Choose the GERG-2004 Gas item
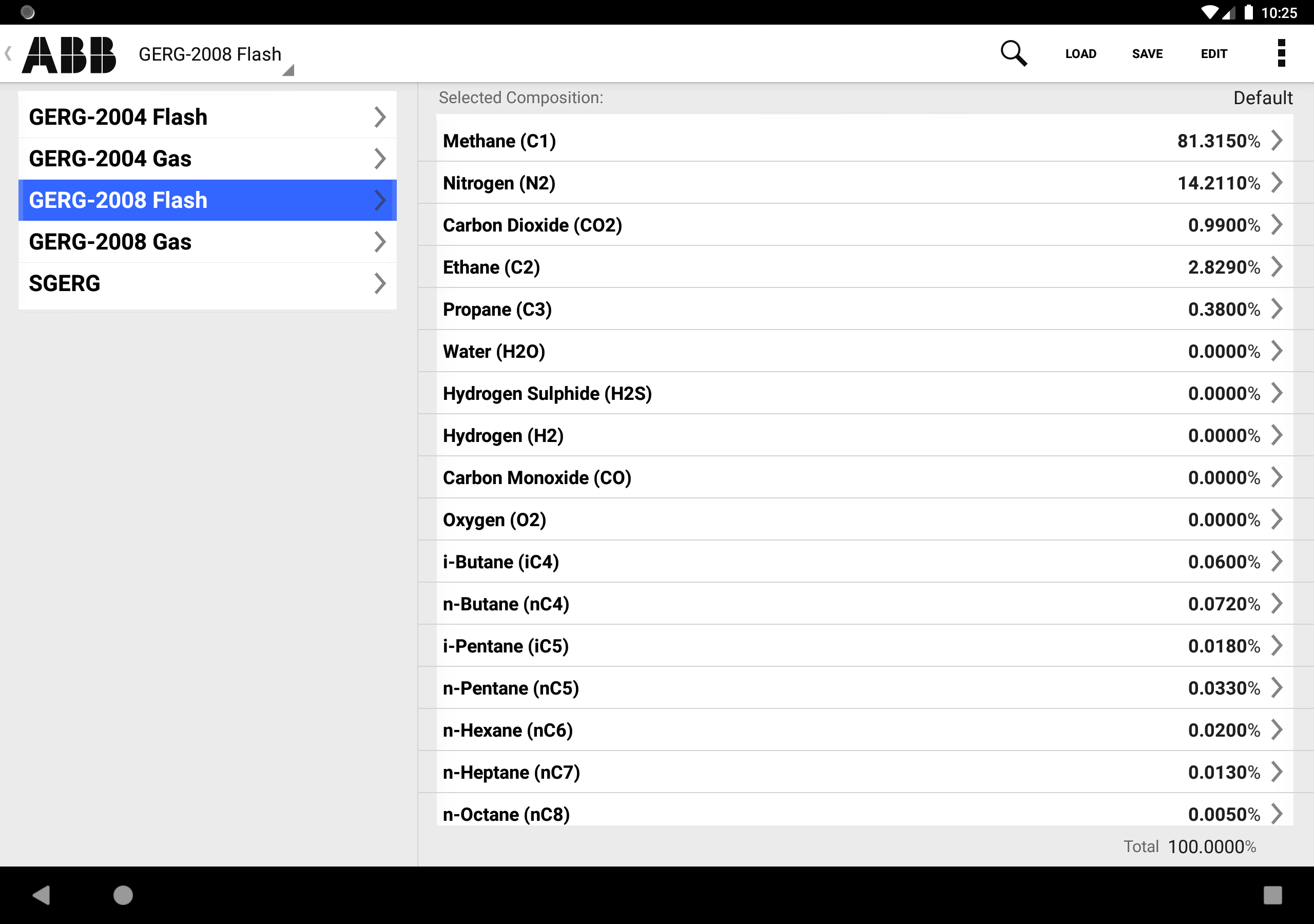 point(207,159)
